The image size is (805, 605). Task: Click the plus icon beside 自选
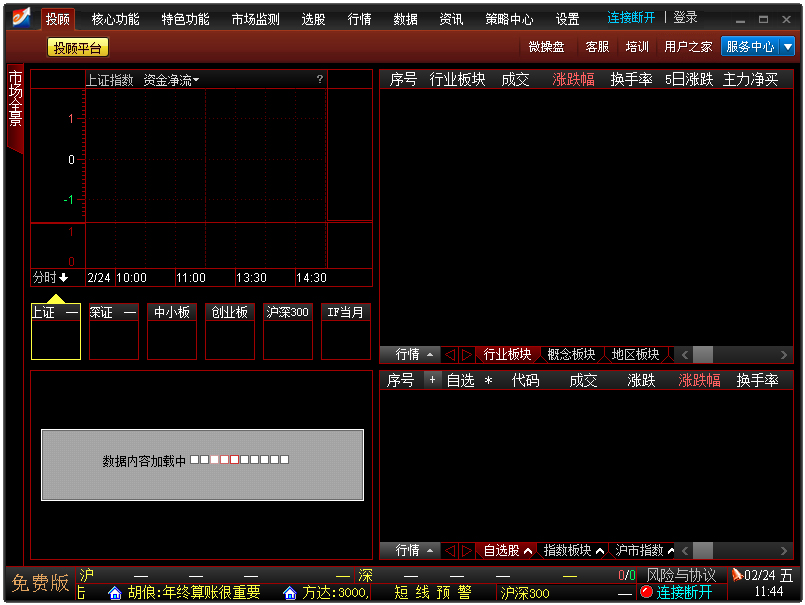coord(432,380)
